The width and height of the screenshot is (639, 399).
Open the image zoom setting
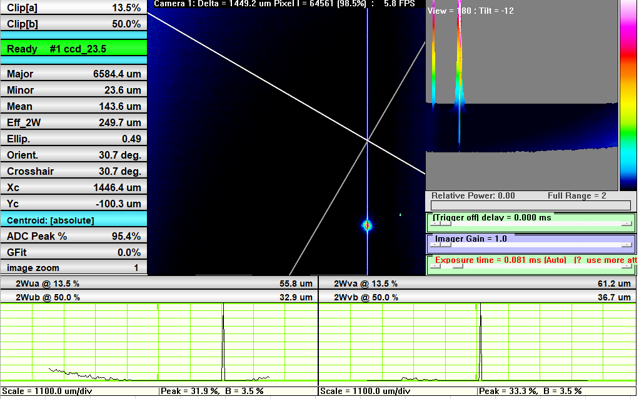74,268
